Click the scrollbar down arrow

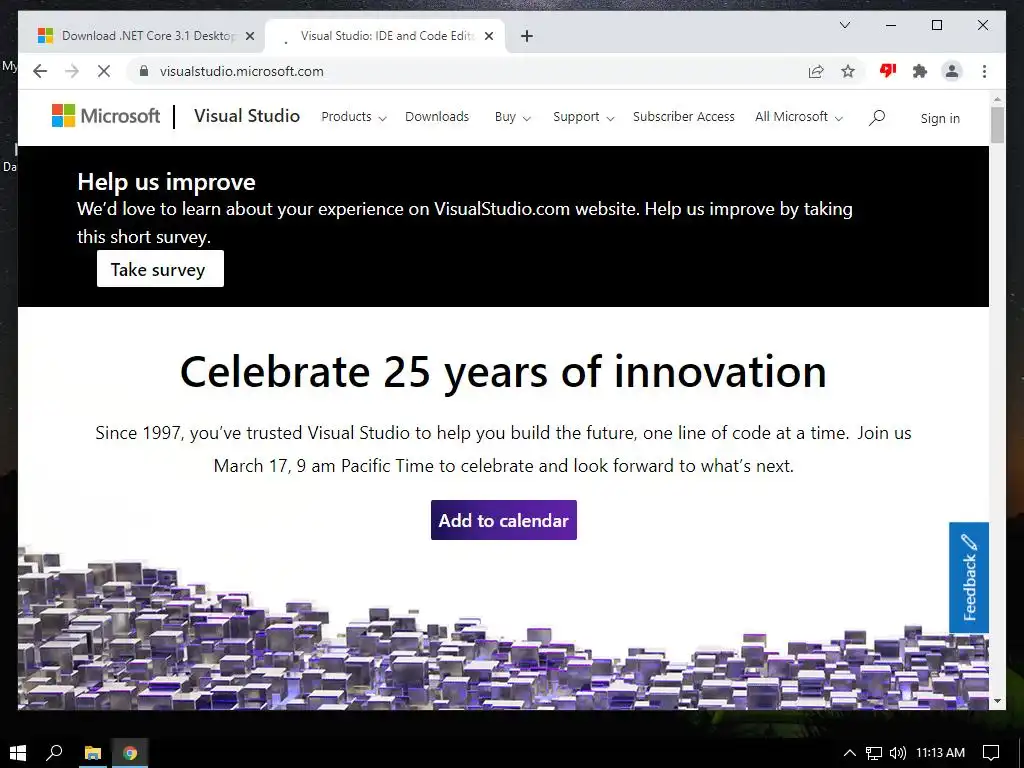click(x=997, y=701)
